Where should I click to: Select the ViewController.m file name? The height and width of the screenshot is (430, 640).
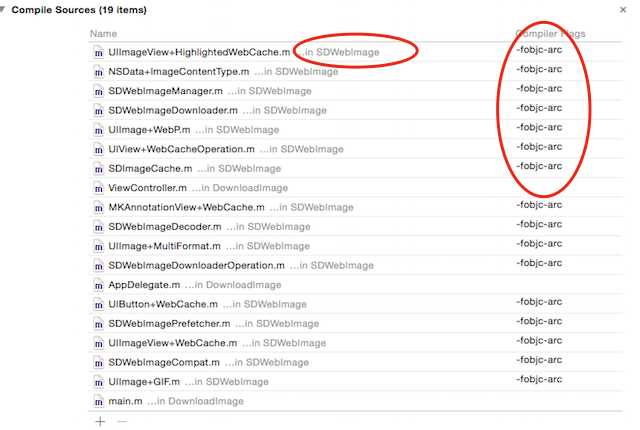point(147,188)
